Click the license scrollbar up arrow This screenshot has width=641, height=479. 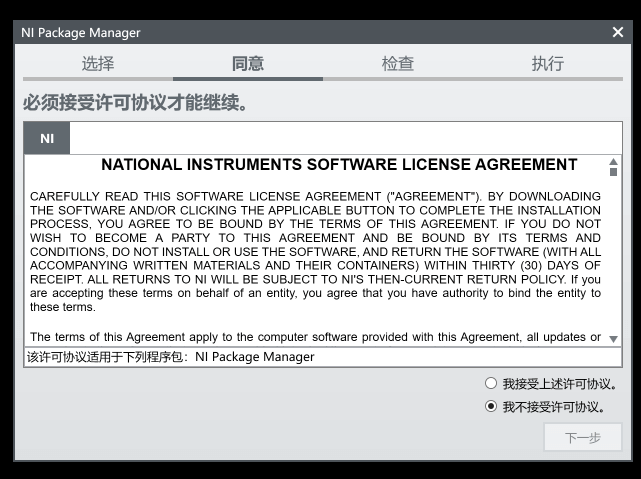(x=613, y=161)
